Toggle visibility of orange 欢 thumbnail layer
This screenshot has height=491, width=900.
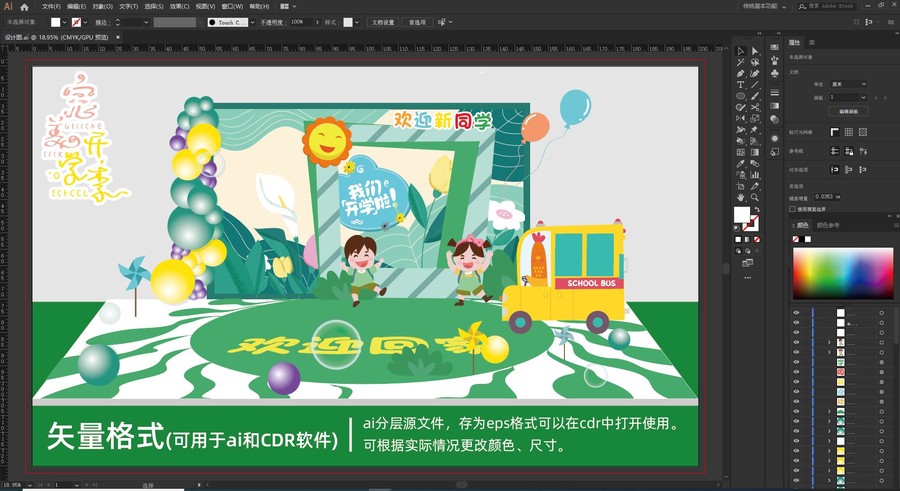(x=796, y=401)
